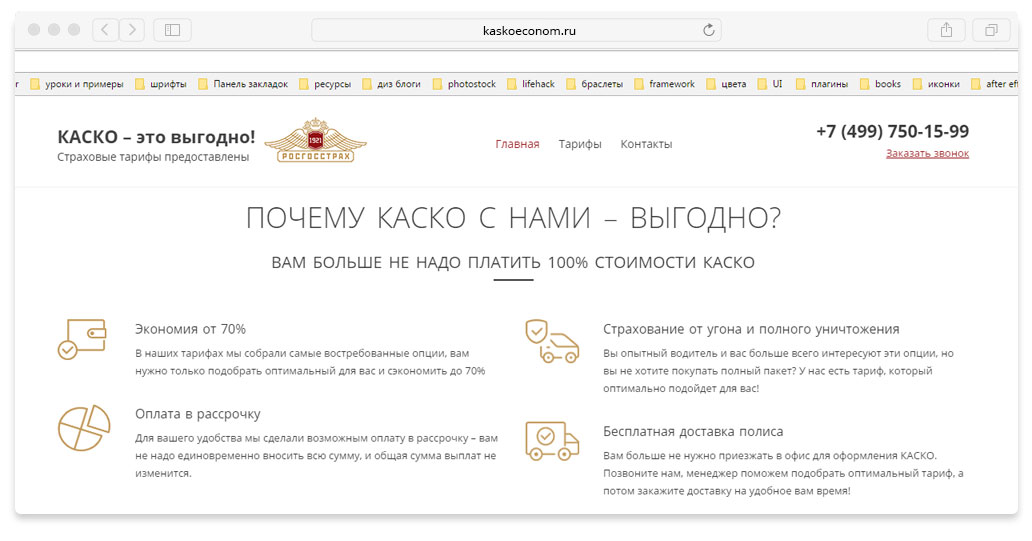Open the Главная menu item
The image size is (1032, 541).
[x=517, y=144]
